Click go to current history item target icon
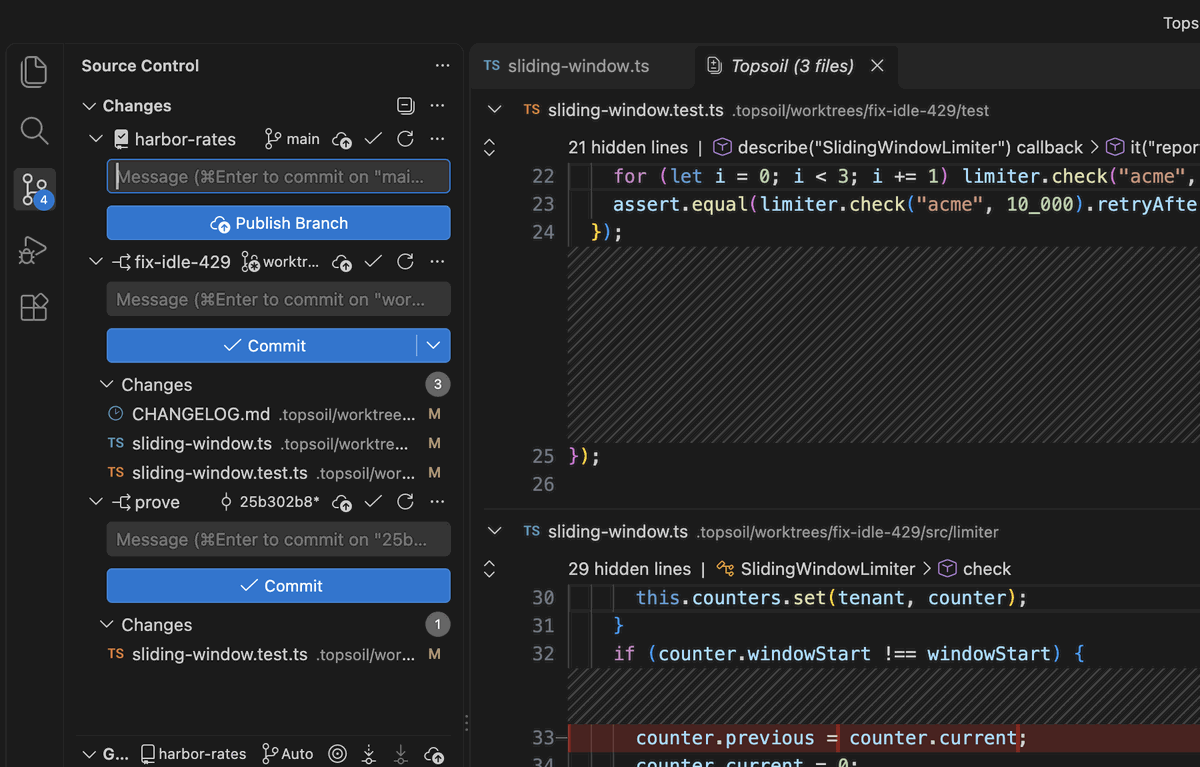 click(338, 754)
